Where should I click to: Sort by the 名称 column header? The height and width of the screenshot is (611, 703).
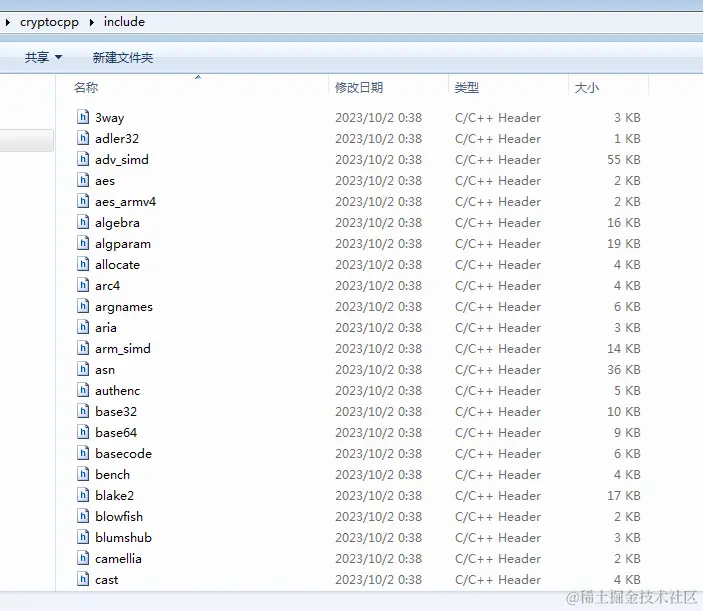point(86,87)
